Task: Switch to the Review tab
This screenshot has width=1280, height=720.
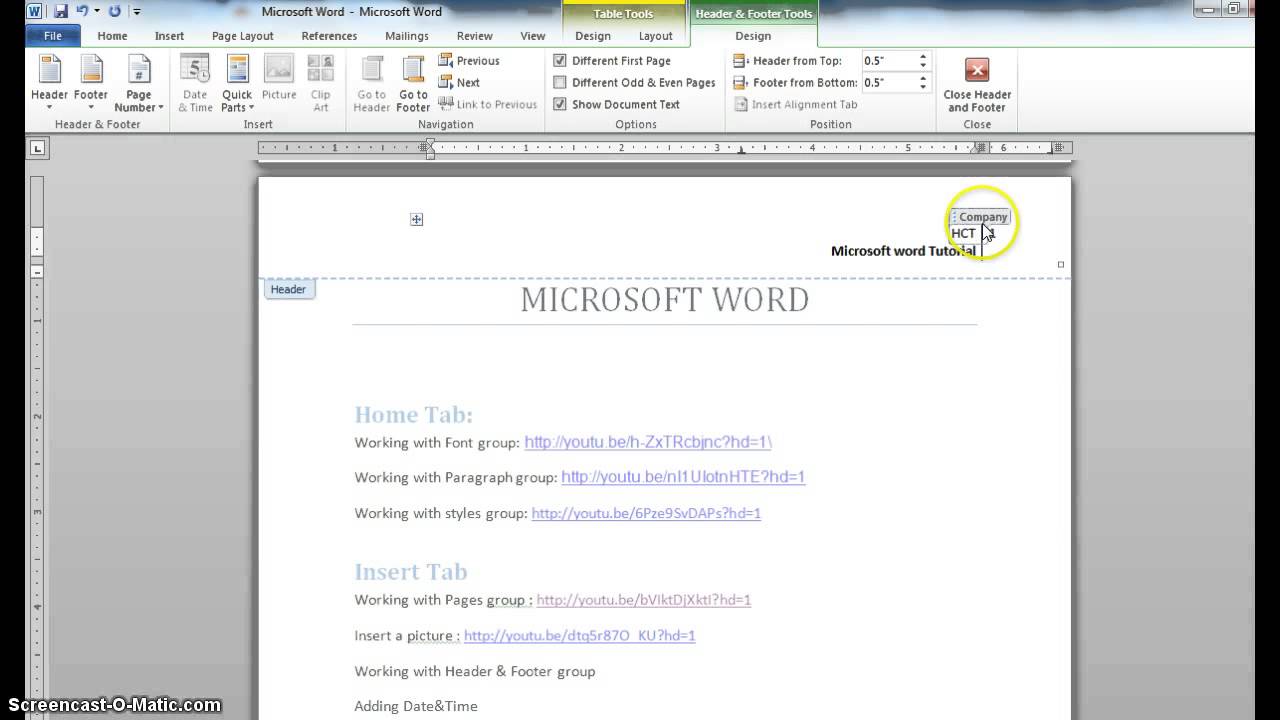Action: point(475,36)
